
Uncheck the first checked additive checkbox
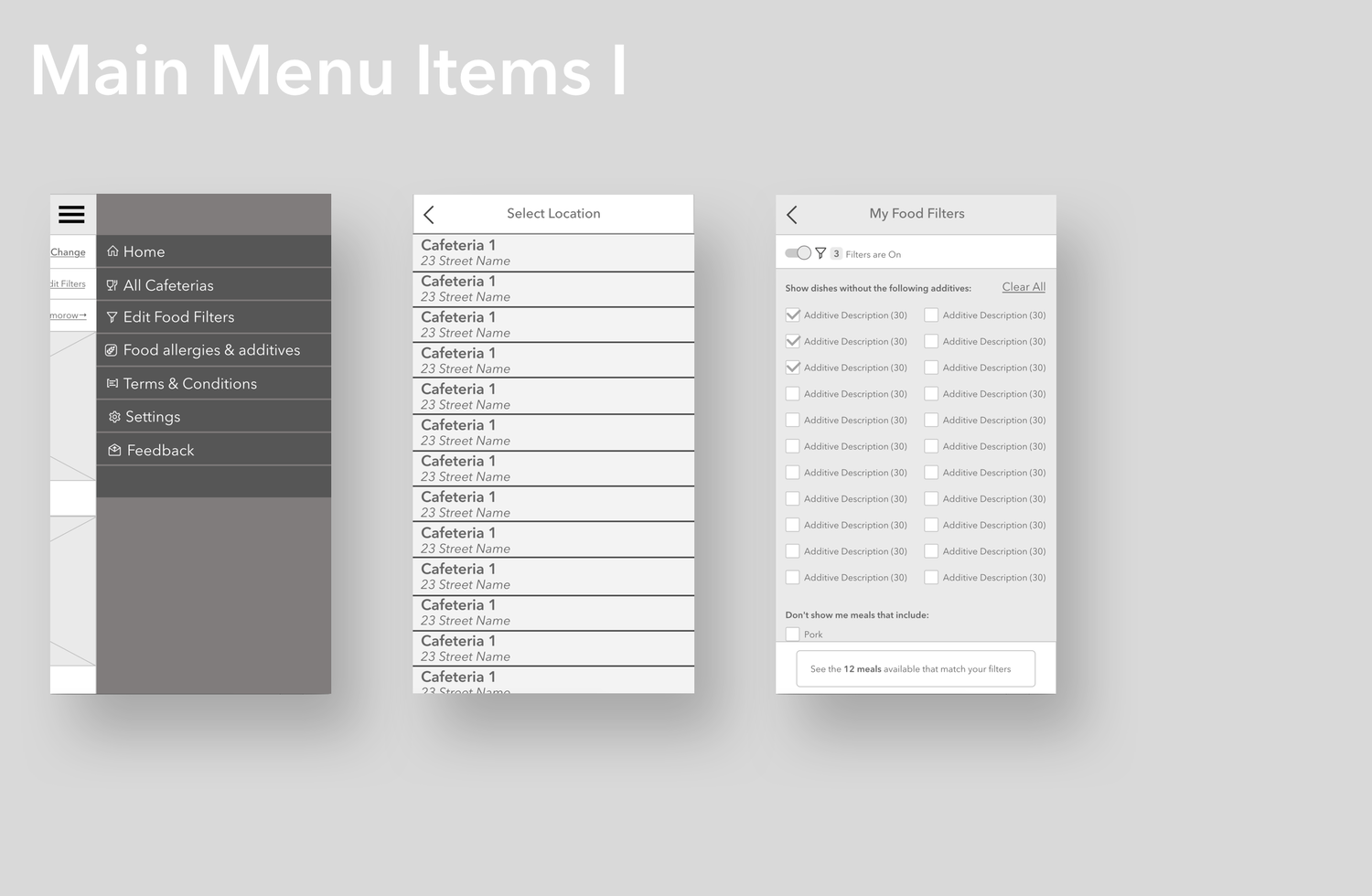coord(793,315)
